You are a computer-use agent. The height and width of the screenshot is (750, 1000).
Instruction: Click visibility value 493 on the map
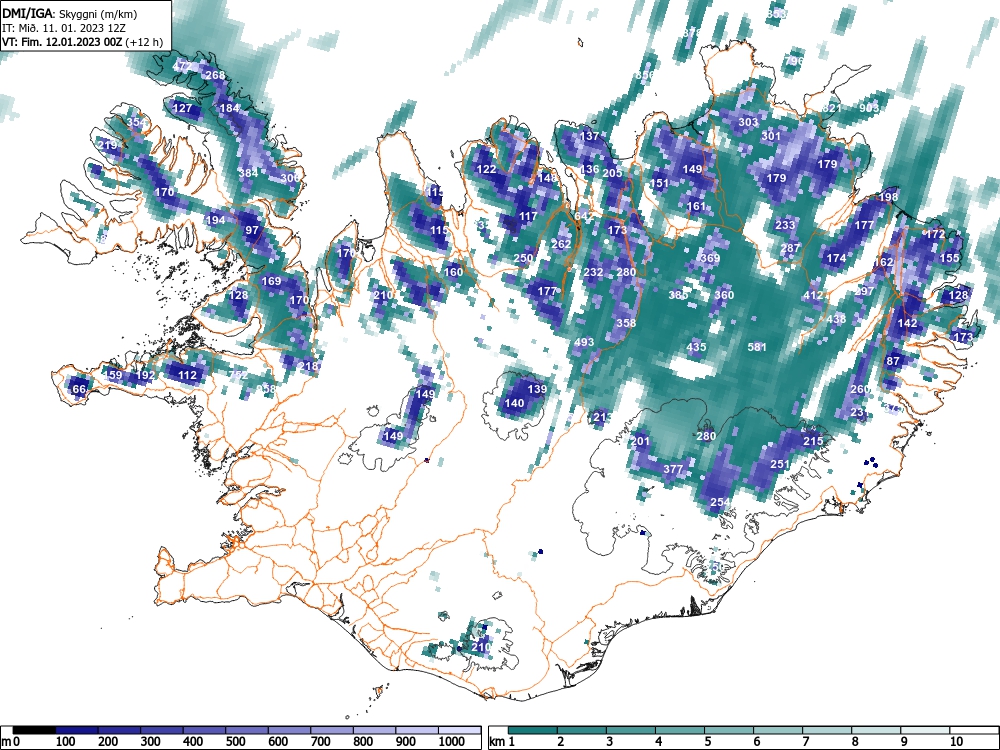(584, 342)
